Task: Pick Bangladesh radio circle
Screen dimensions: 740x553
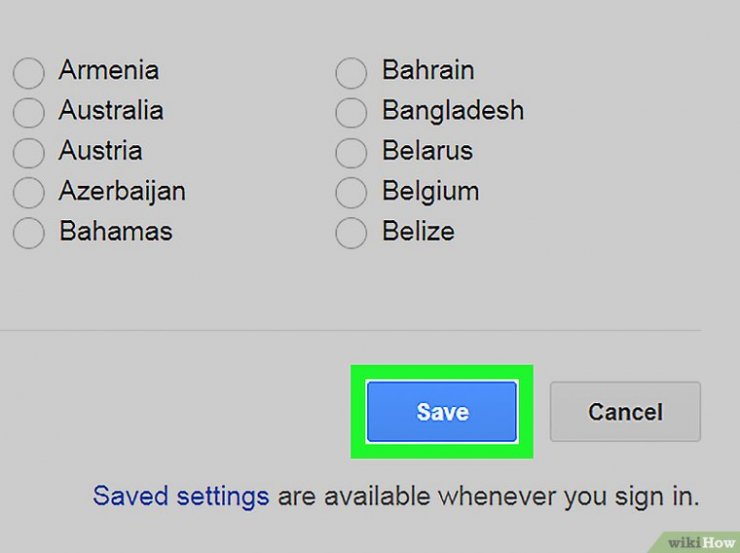Action: pos(351,113)
